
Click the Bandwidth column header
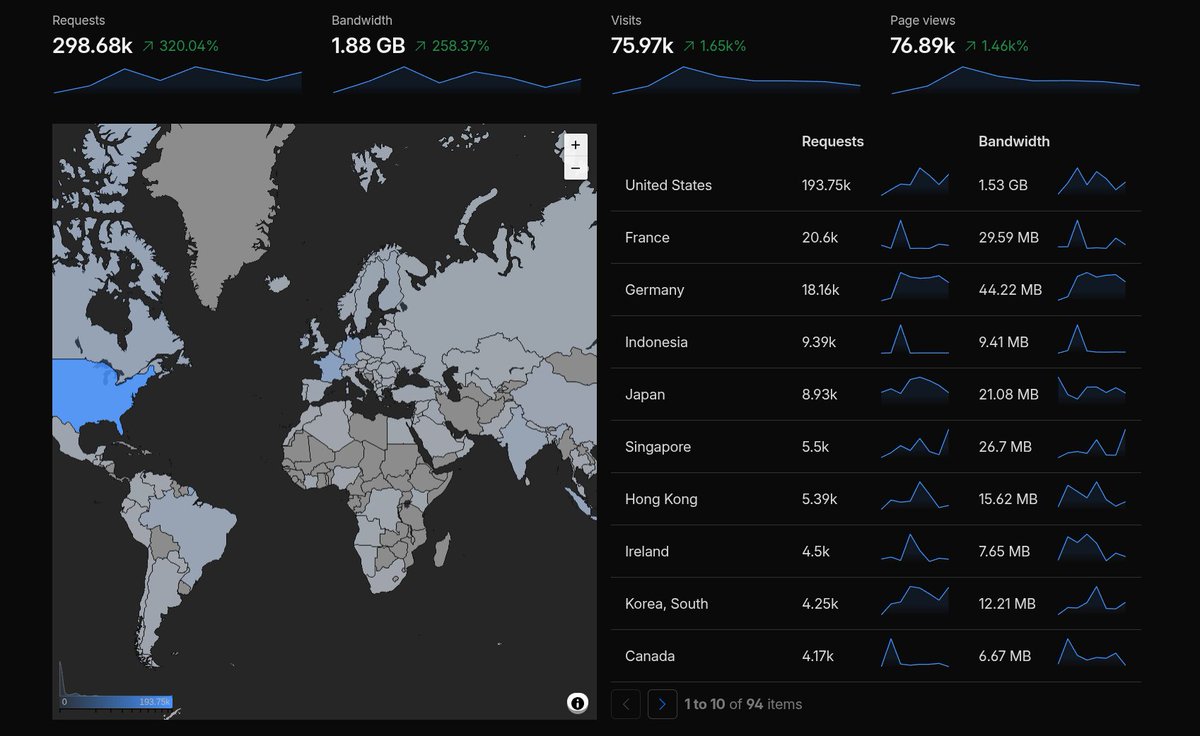tap(1014, 141)
